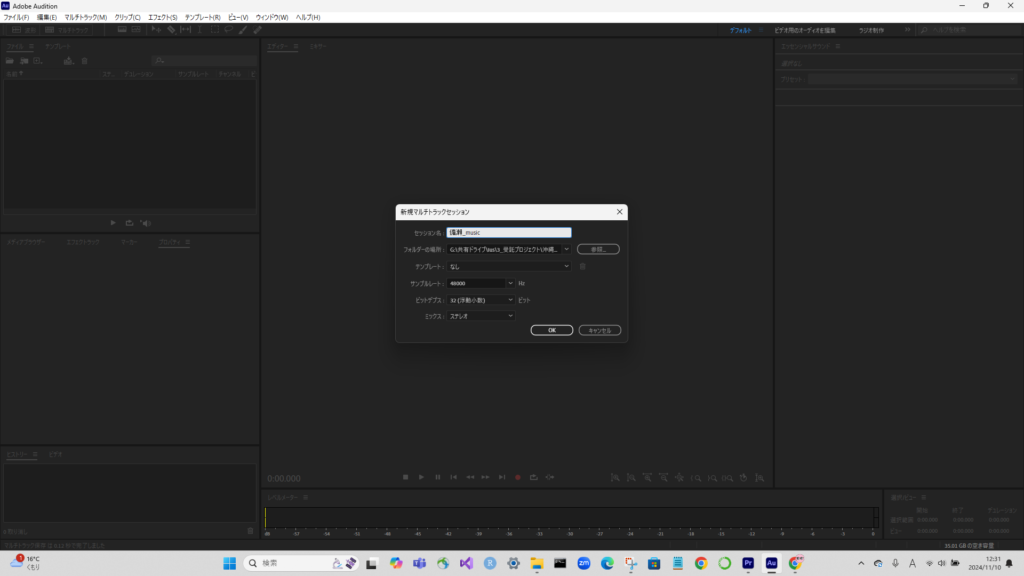The image size is (1024, 576).
Task: Click the セッション名 text field
Action: click(509, 232)
